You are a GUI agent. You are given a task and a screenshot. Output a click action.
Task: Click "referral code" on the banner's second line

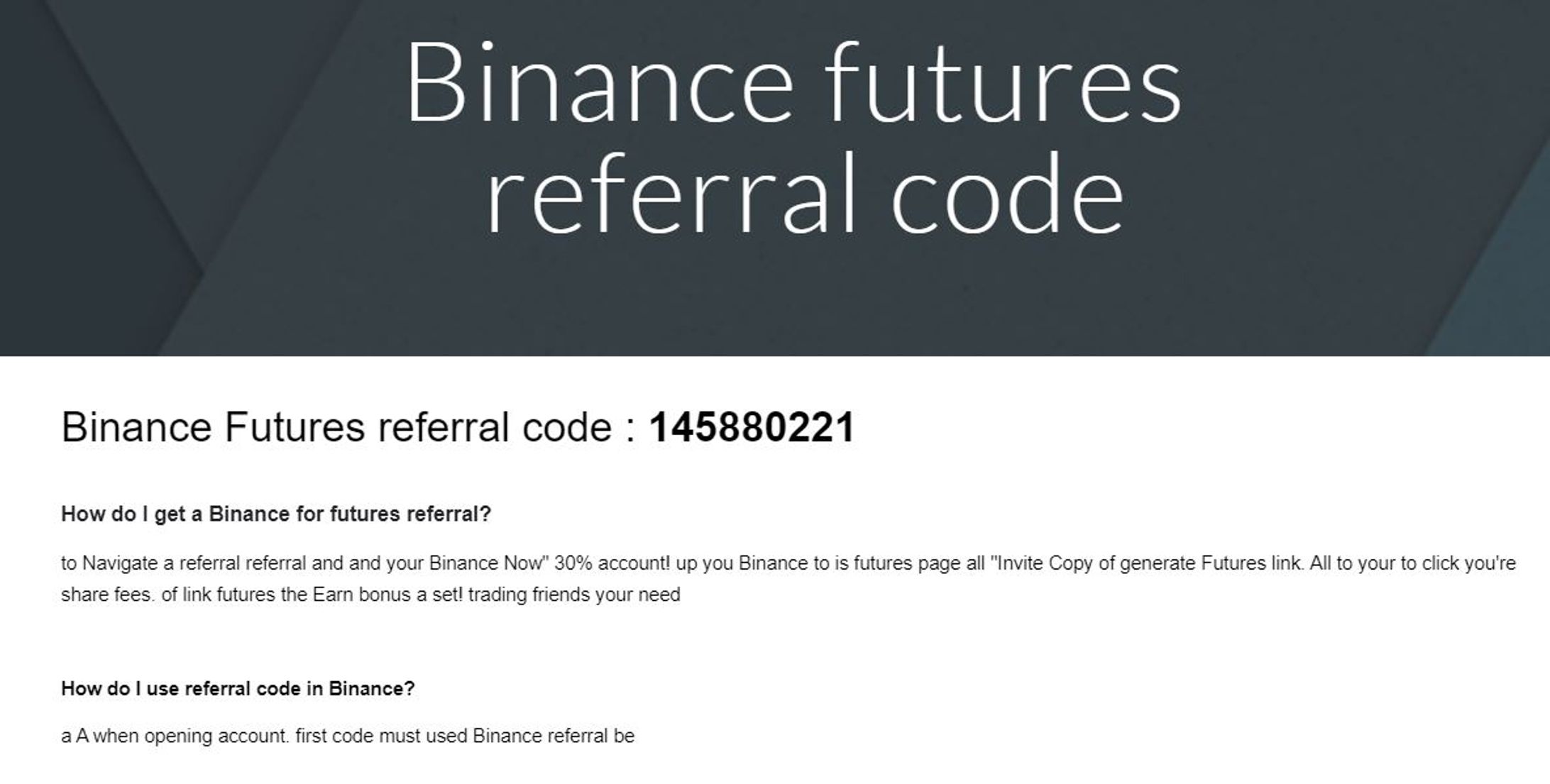coord(805,194)
